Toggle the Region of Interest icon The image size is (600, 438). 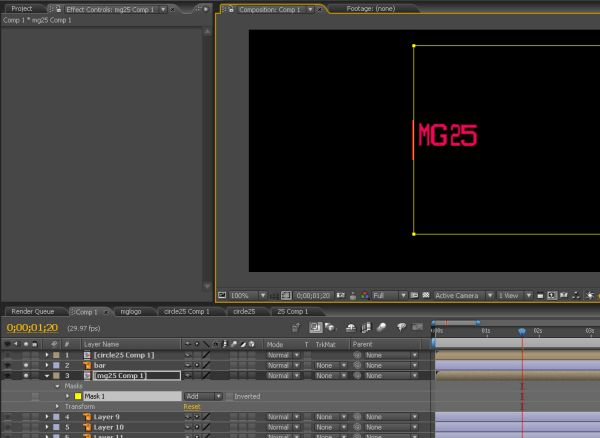coord(414,295)
